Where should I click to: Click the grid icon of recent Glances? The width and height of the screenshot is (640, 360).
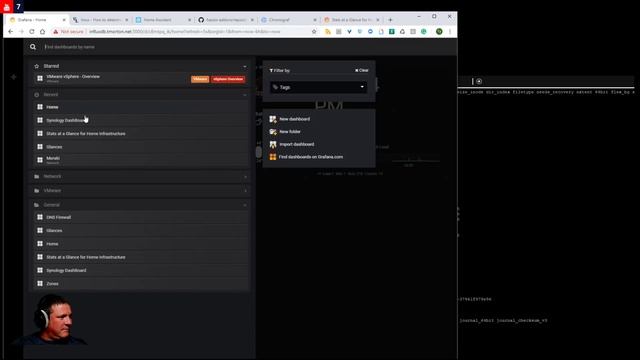[40, 147]
